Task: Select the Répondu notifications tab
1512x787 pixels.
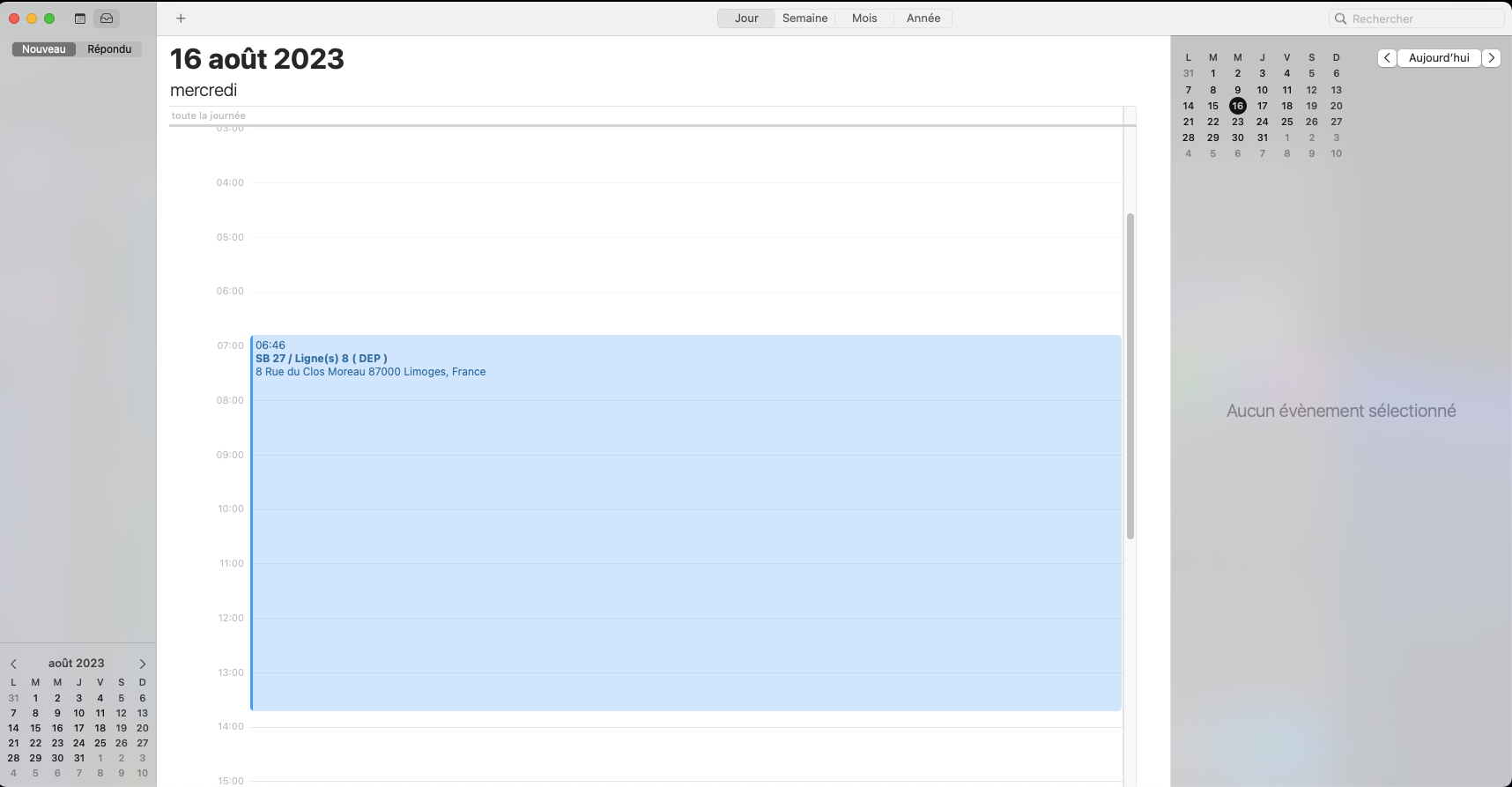Action: 109,49
